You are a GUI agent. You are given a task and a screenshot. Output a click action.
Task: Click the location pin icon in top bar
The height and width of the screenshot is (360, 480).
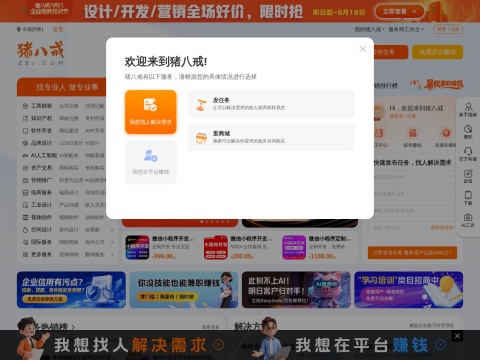pos(19,29)
